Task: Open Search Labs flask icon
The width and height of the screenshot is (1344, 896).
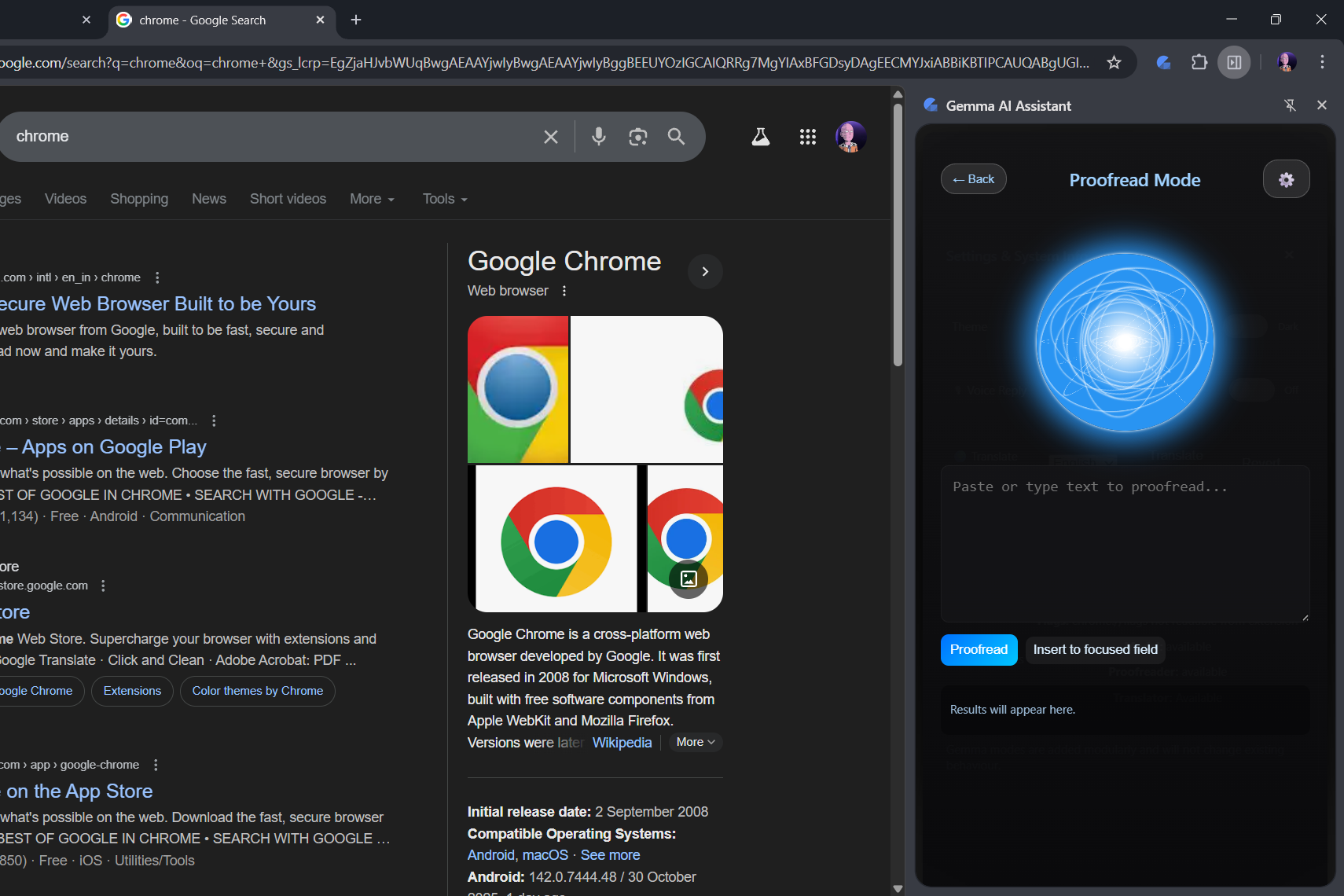Action: (761, 137)
